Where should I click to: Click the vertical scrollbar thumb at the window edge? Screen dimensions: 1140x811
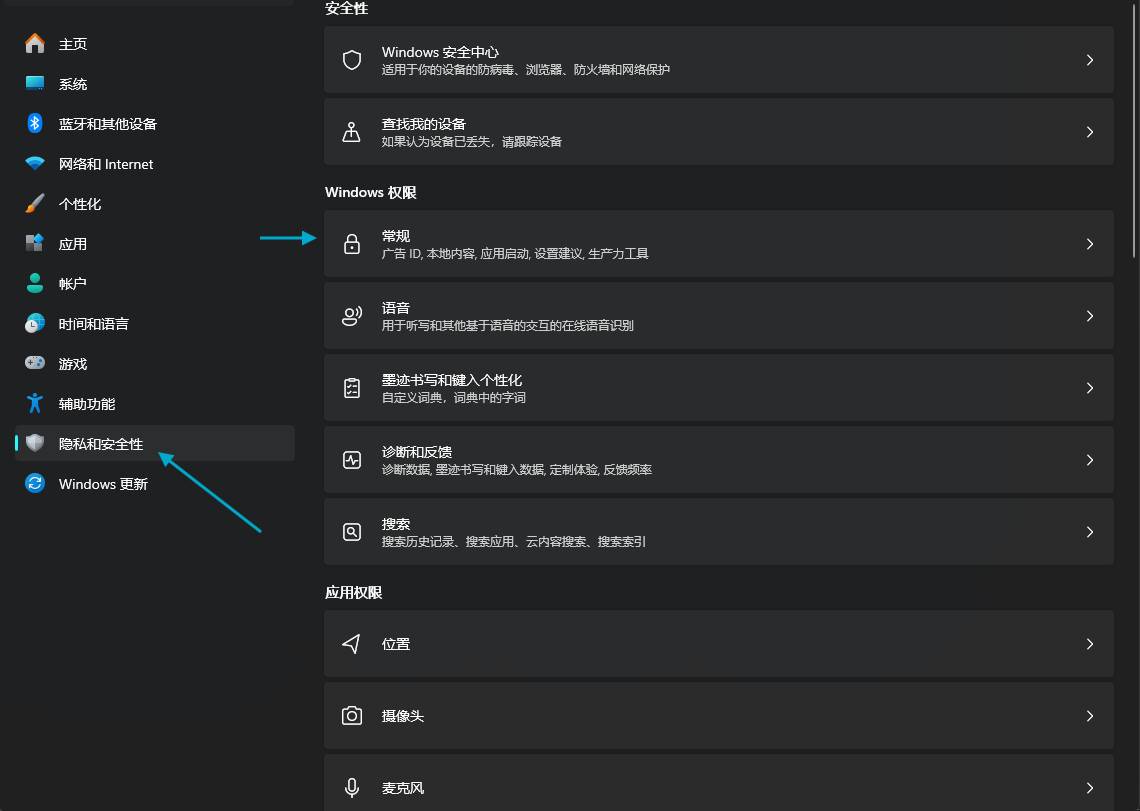click(x=1134, y=129)
